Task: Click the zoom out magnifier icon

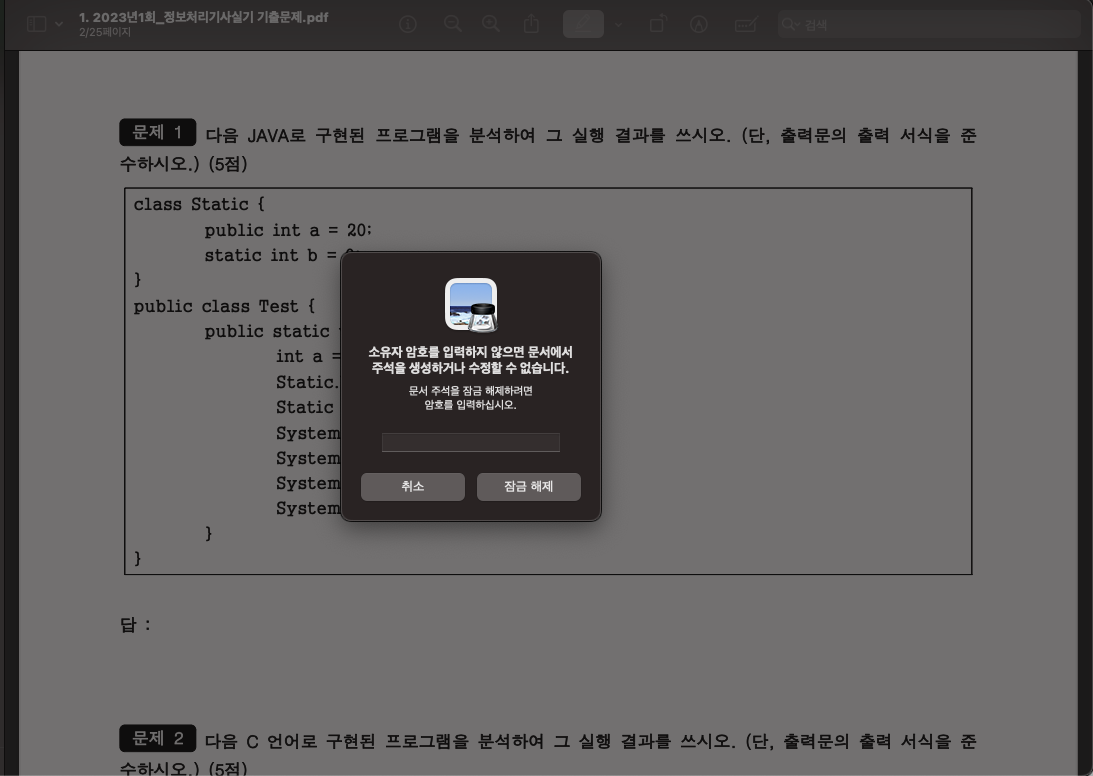Action: point(452,24)
